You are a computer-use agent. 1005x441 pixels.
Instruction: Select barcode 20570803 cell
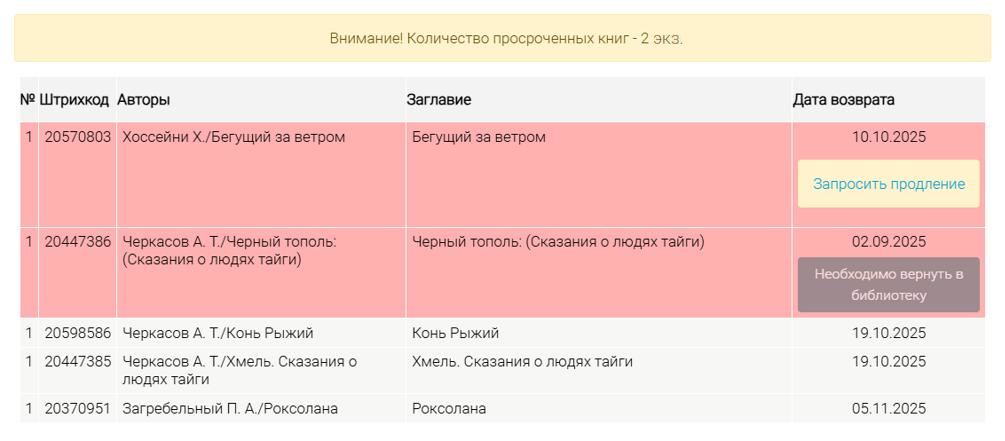coord(78,137)
